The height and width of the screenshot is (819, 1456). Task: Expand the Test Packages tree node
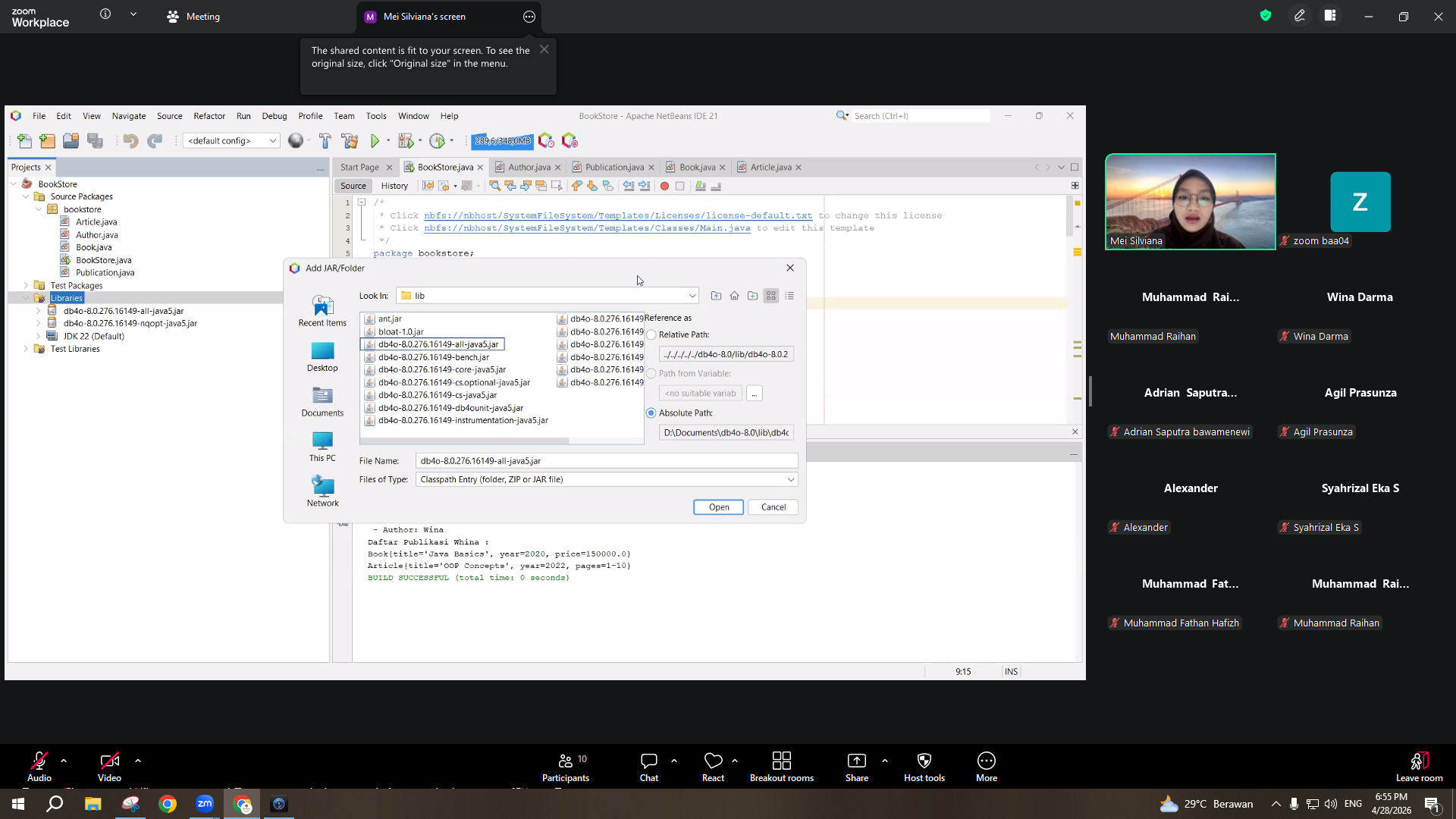coord(26,286)
